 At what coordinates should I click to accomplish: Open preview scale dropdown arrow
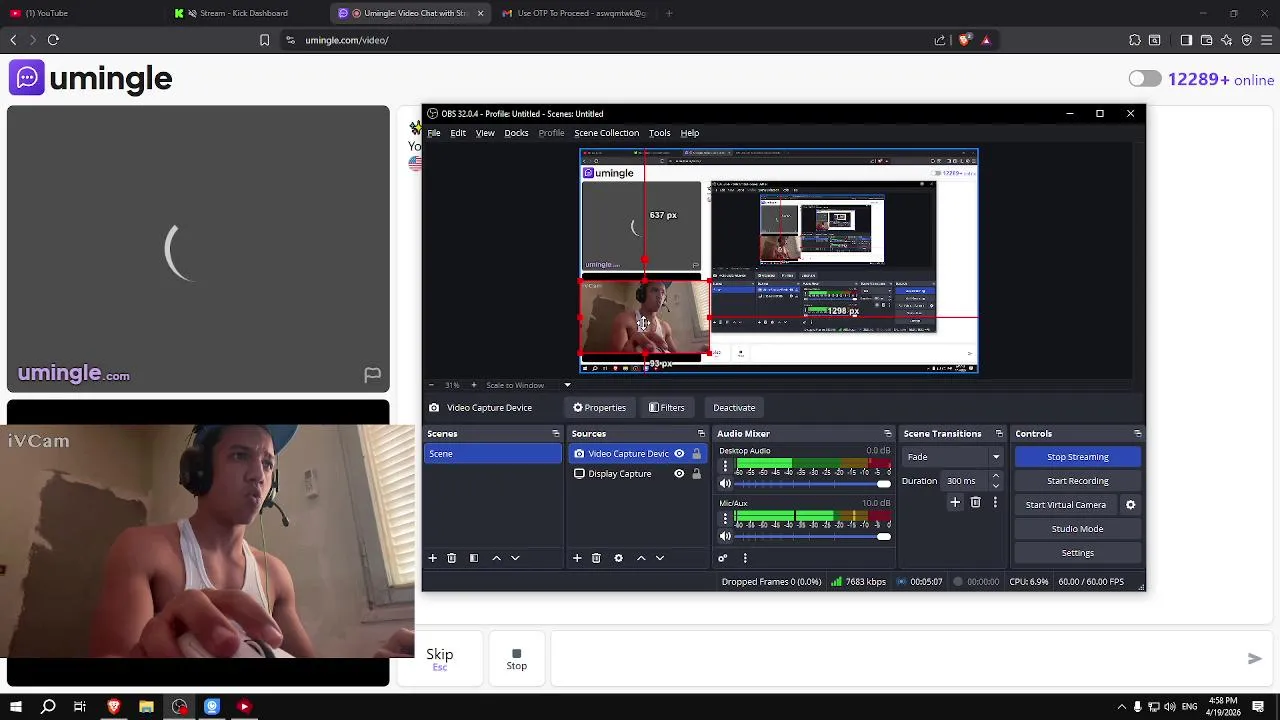(567, 385)
